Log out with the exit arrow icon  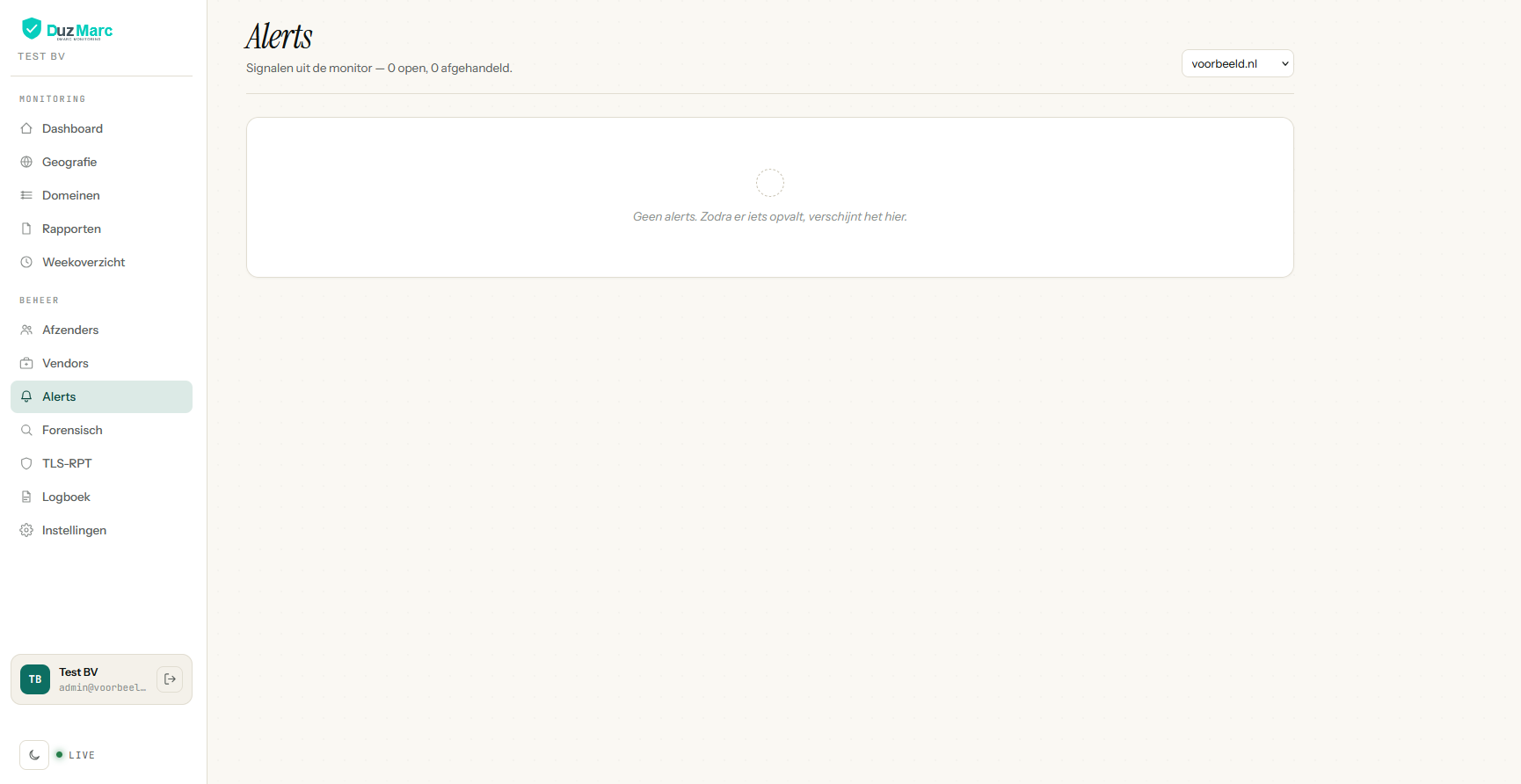[170, 679]
